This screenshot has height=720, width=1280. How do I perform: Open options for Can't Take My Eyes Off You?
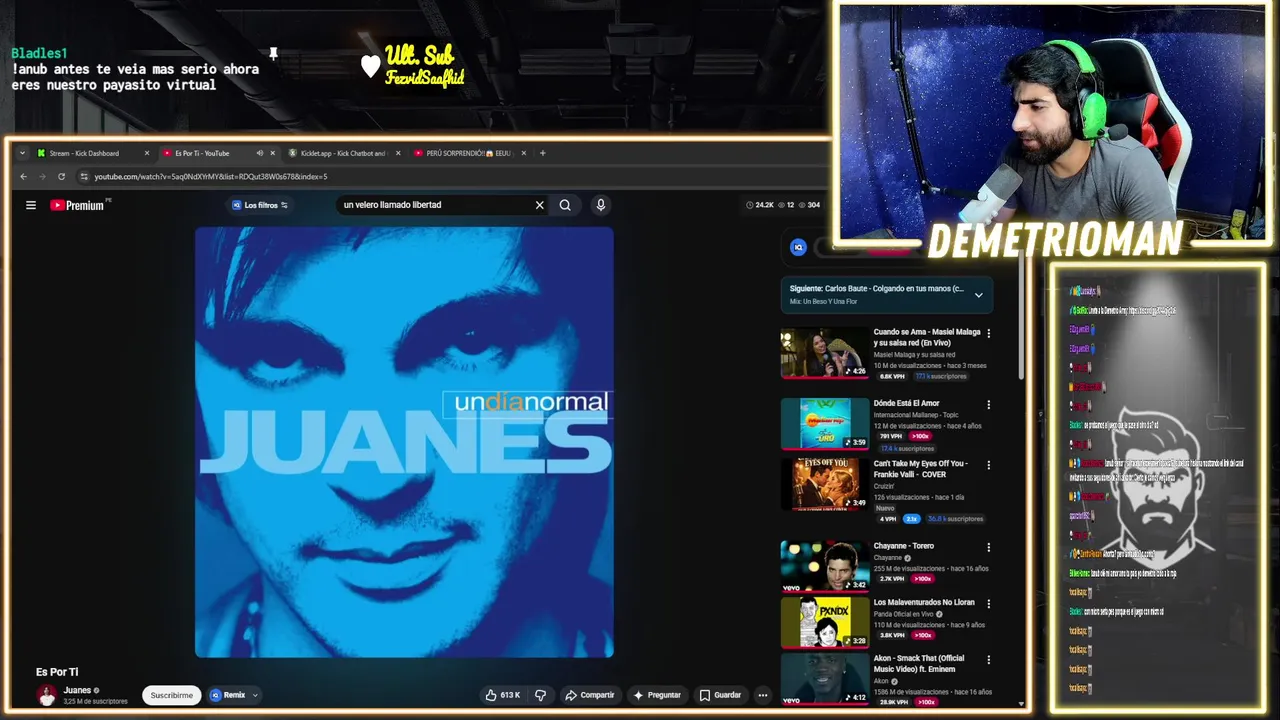989,465
